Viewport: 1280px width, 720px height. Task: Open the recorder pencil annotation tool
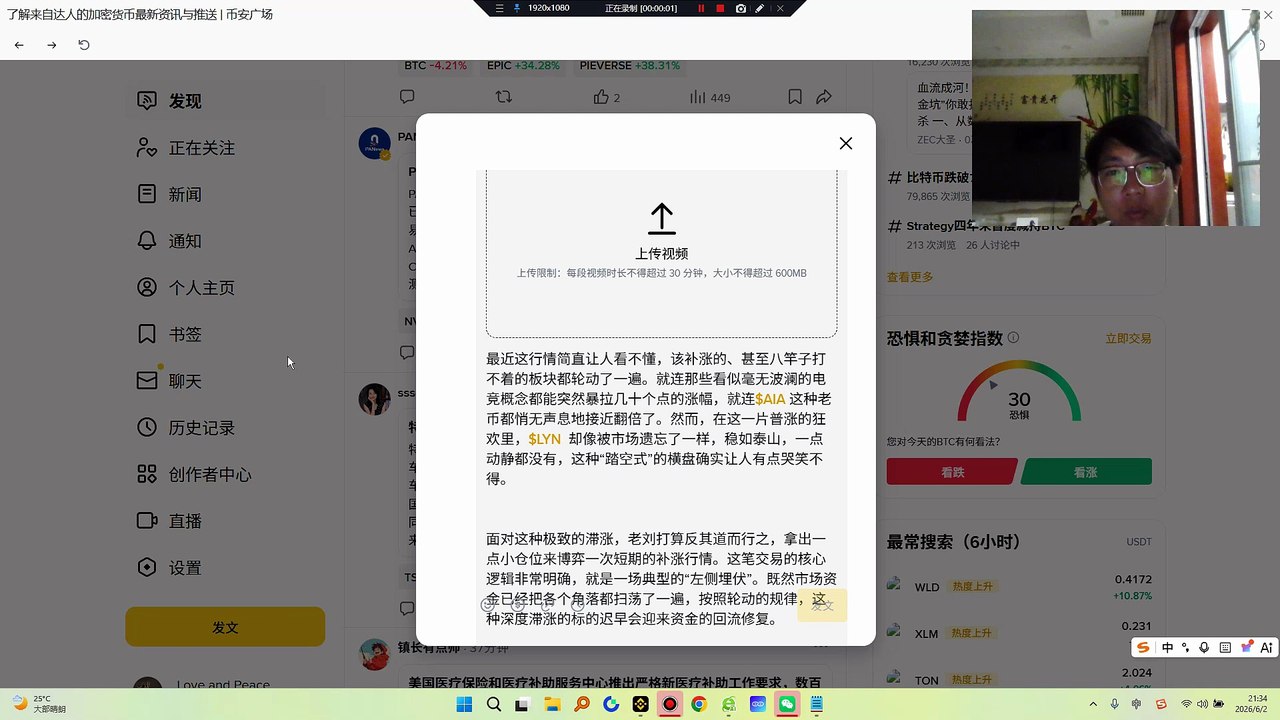point(760,8)
